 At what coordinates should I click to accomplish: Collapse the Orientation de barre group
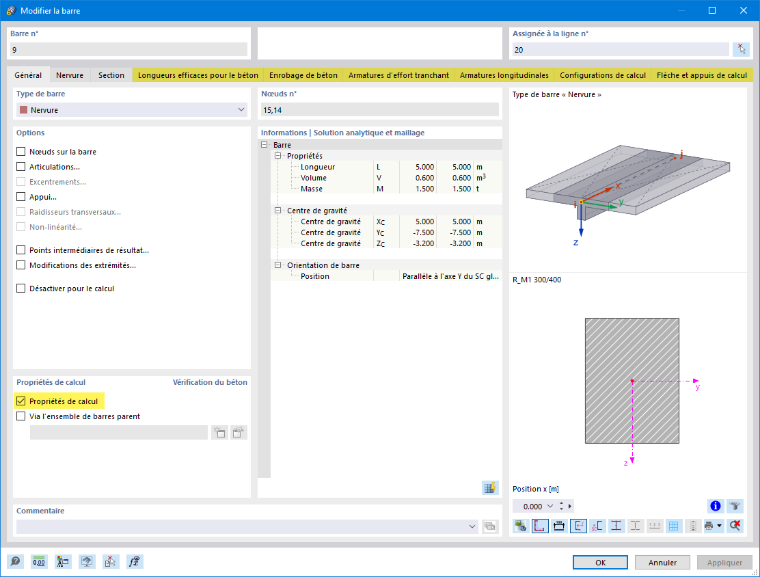coord(278,265)
